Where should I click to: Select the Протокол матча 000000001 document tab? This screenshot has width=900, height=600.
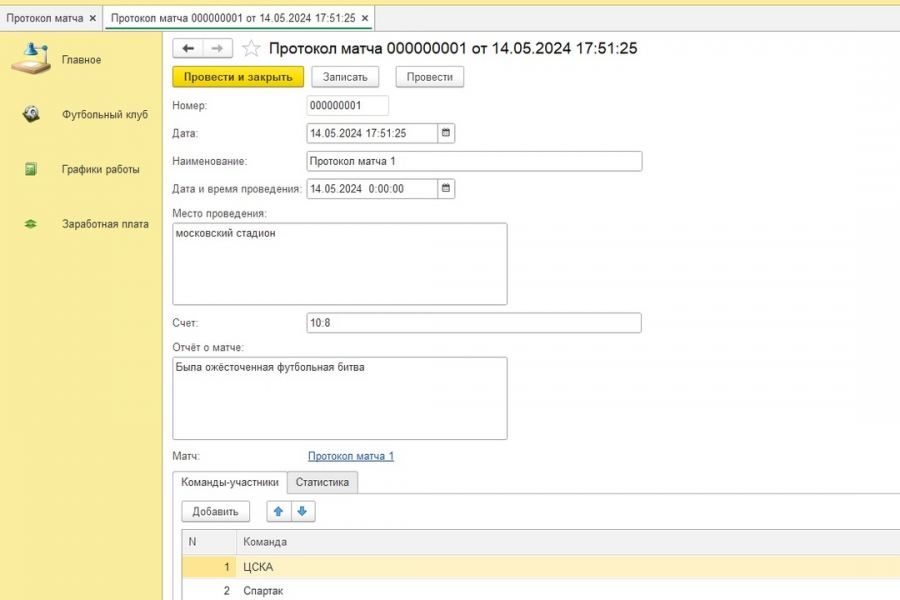233,18
